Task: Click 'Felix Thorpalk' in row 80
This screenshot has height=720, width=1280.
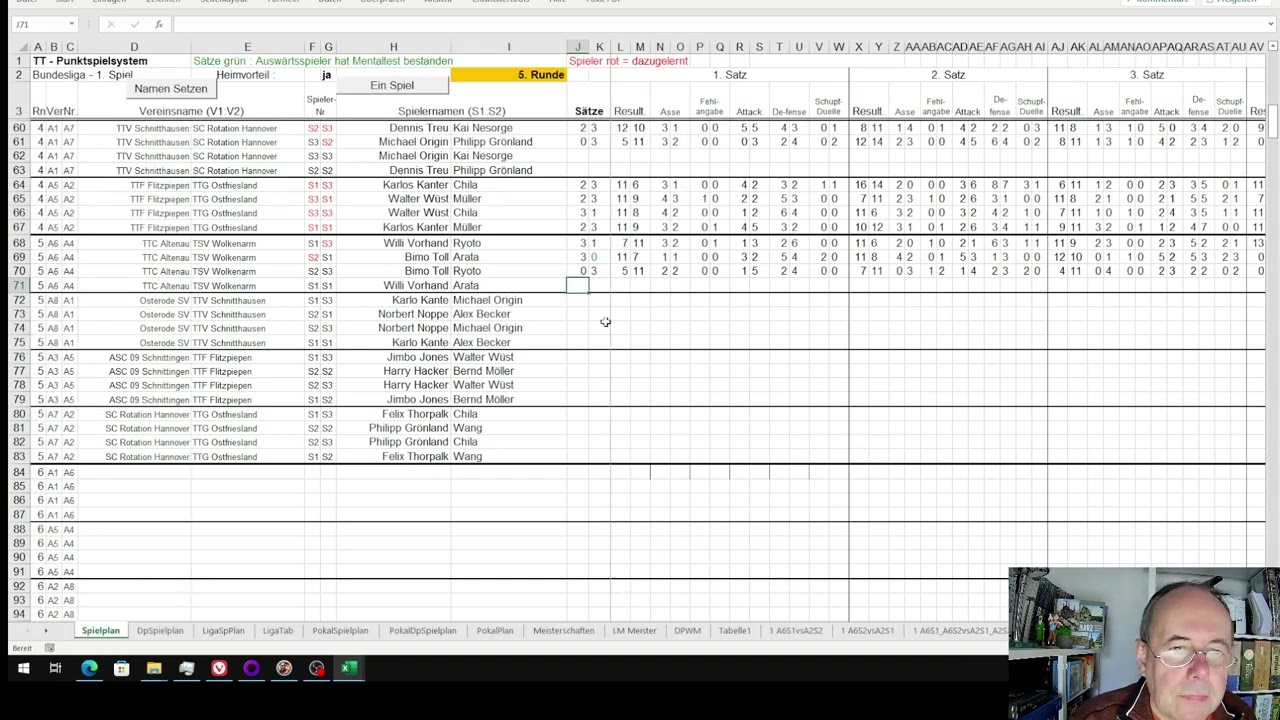Action: pos(415,414)
